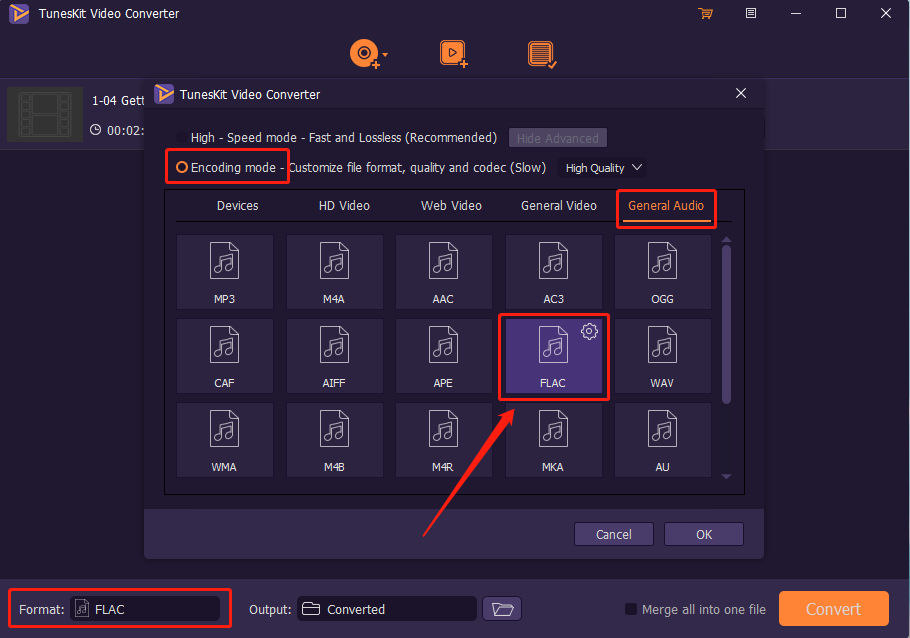This screenshot has width=910, height=638.
Task: Click Cancel in the format dialog
Action: (613, 534)
